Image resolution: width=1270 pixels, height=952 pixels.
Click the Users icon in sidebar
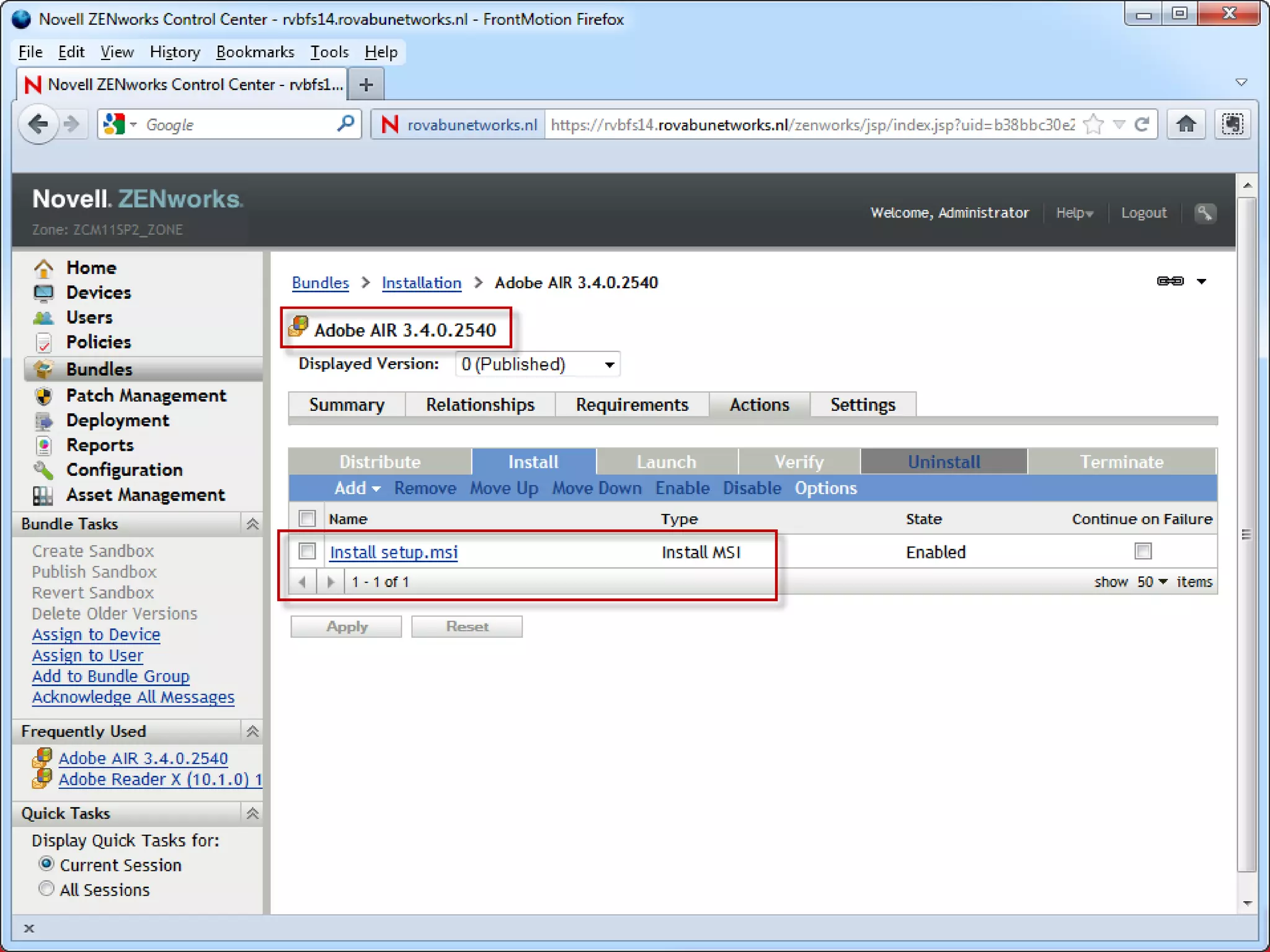click(x=43, y=317)
